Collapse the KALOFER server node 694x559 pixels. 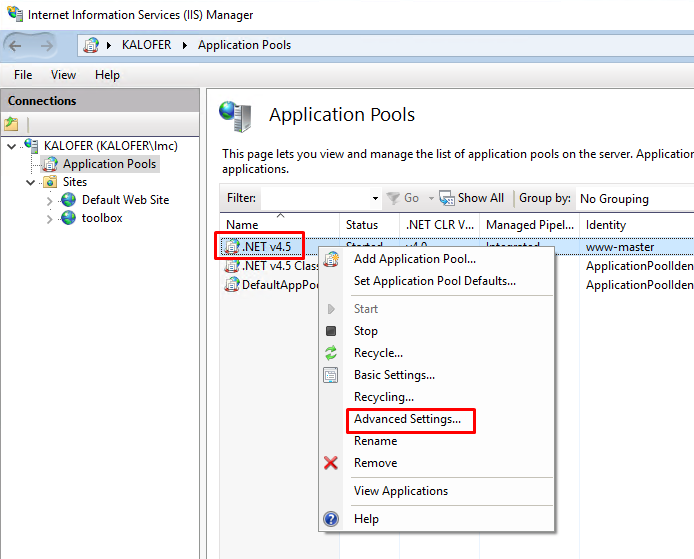point(12,146)
